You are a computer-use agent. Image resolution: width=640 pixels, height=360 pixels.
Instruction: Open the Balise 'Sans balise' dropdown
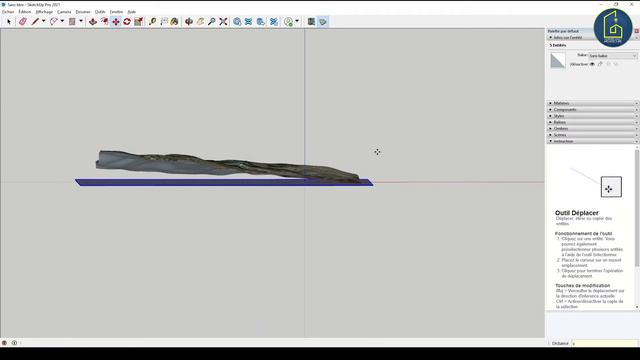(x=613, y=56)
